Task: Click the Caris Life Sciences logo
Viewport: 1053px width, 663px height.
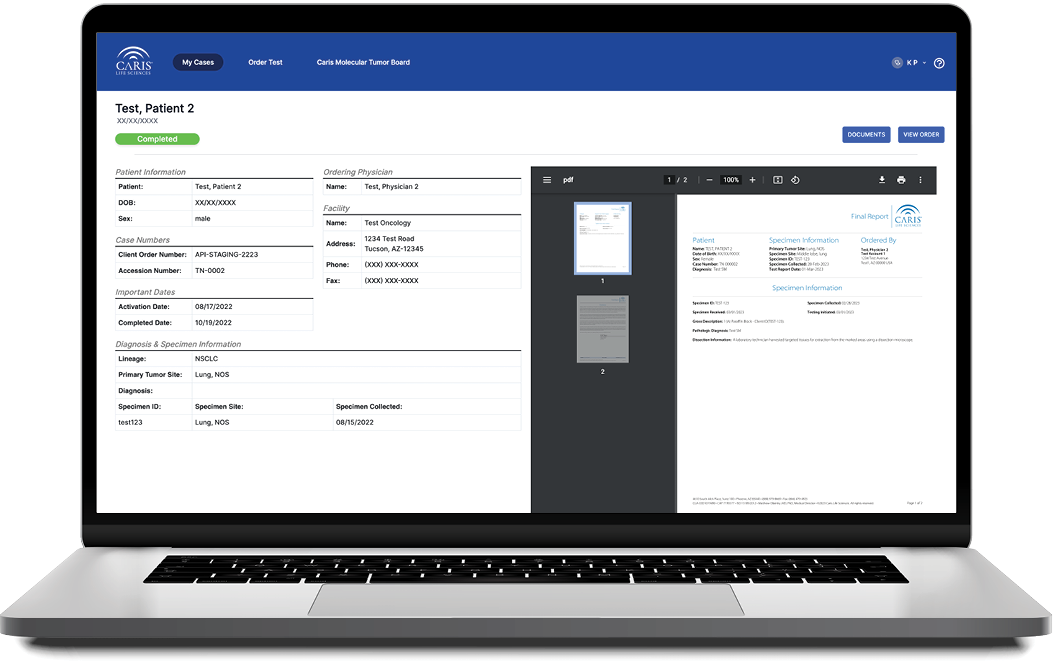Action: click(133, 61)
